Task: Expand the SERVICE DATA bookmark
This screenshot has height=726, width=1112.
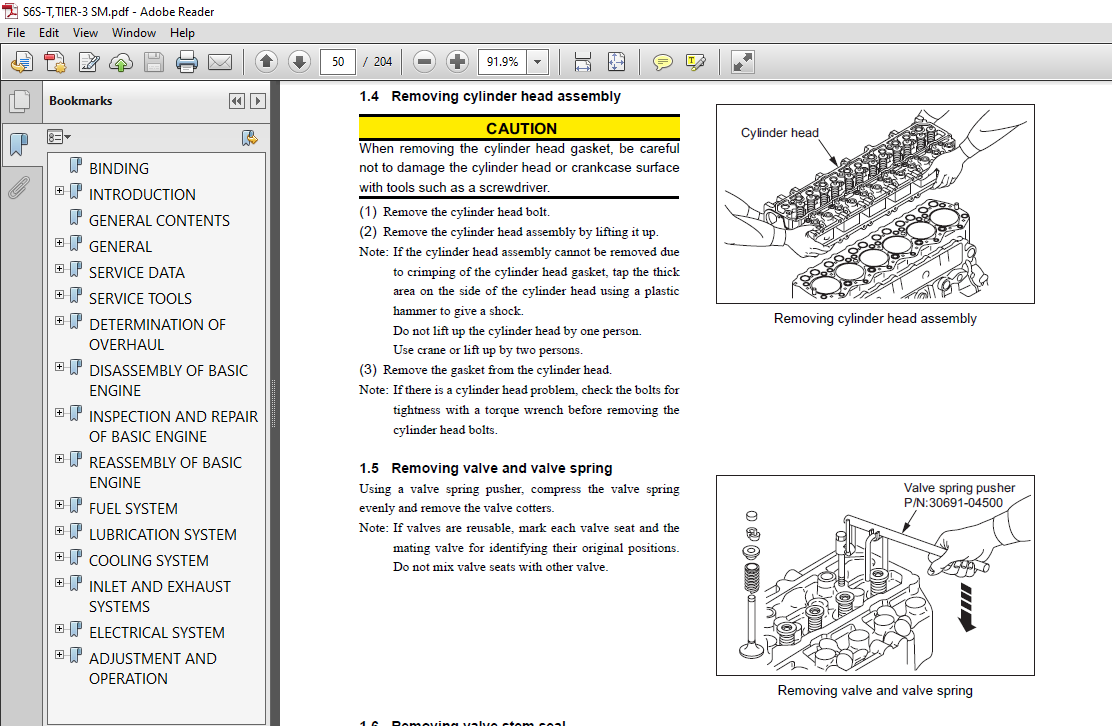Action: [60, 269]
